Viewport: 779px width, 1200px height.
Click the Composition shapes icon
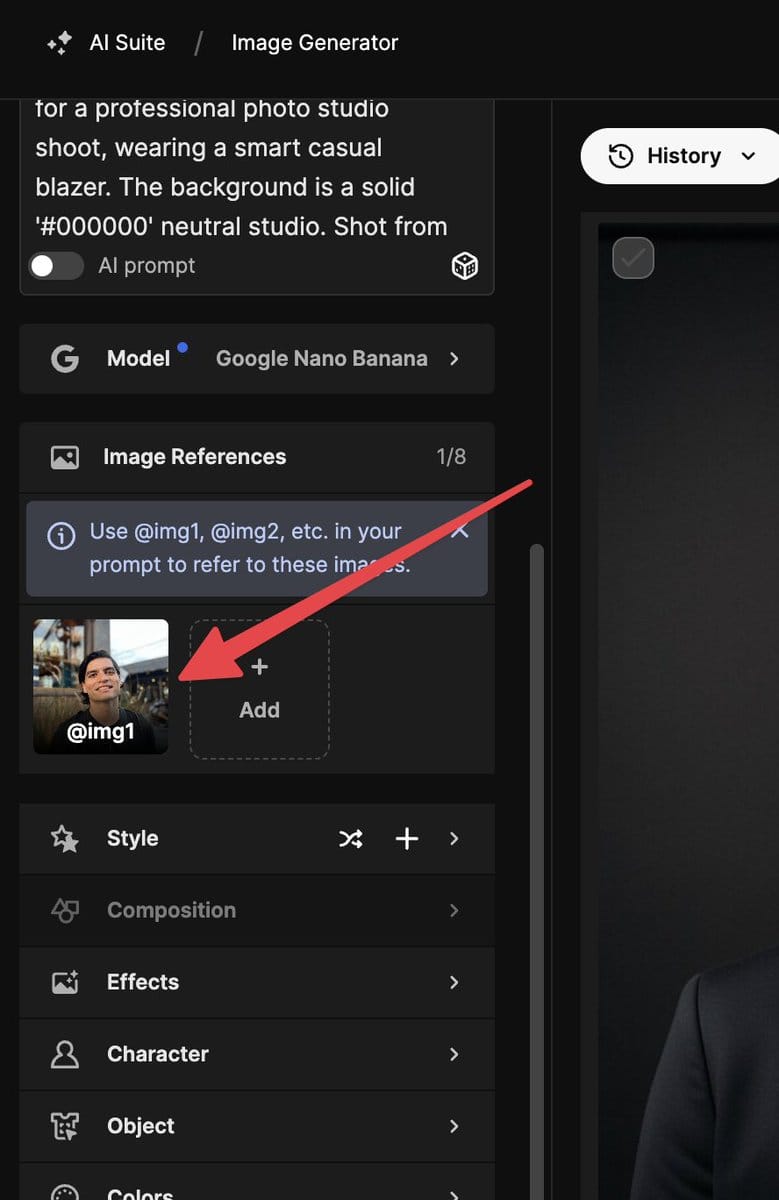coord(65,911)
